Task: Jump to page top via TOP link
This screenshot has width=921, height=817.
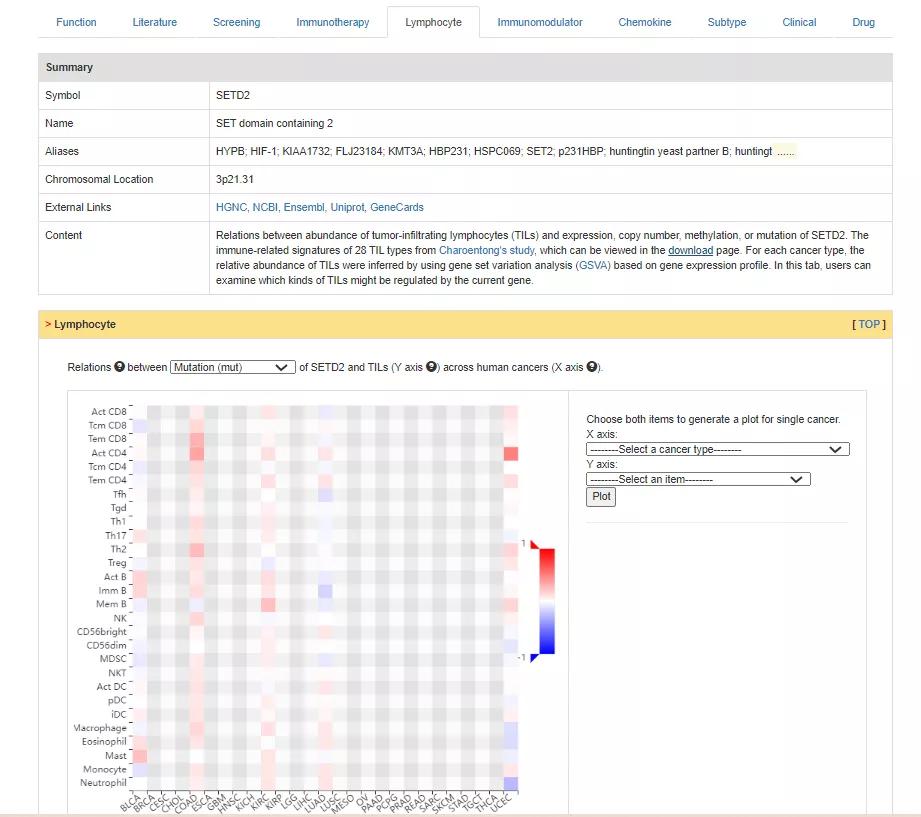Action: click(x=869, y=324)
